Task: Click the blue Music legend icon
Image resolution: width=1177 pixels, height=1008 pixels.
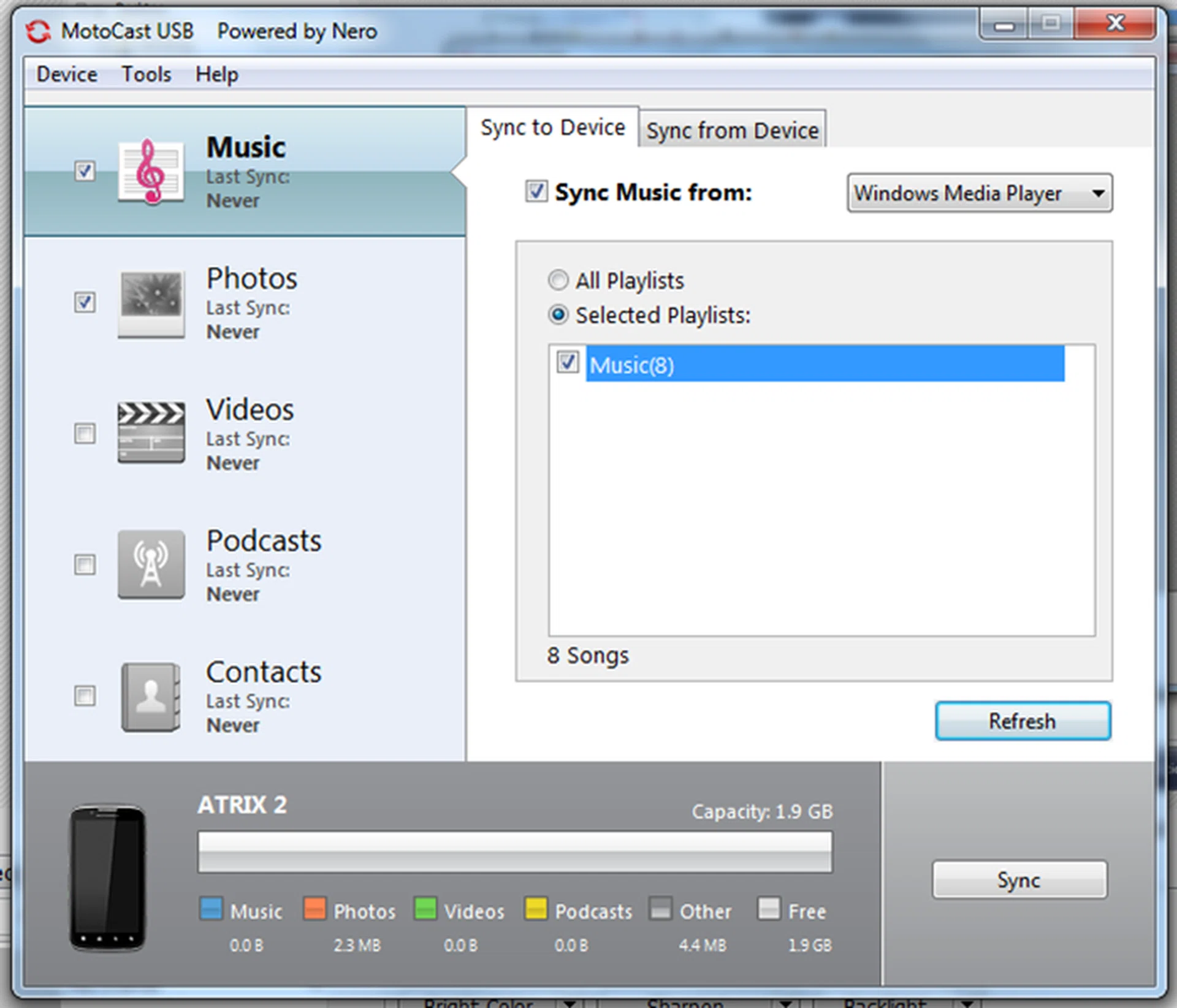Action: tap(211, 911)
